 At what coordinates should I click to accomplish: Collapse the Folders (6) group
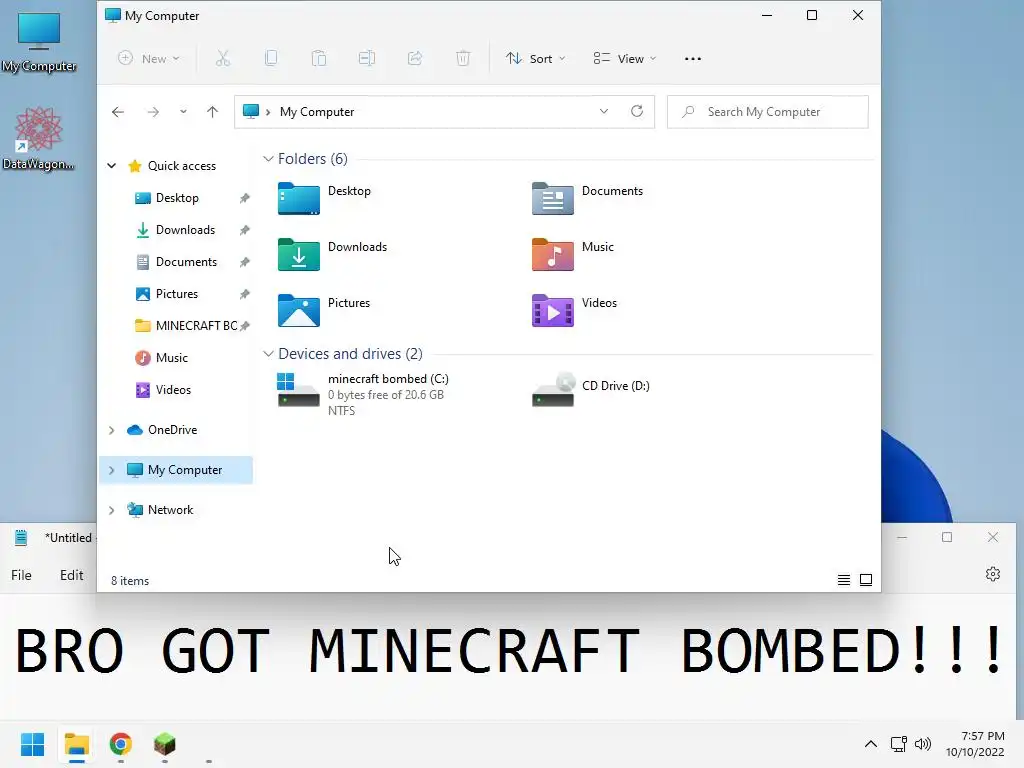(x=268, y=159)
